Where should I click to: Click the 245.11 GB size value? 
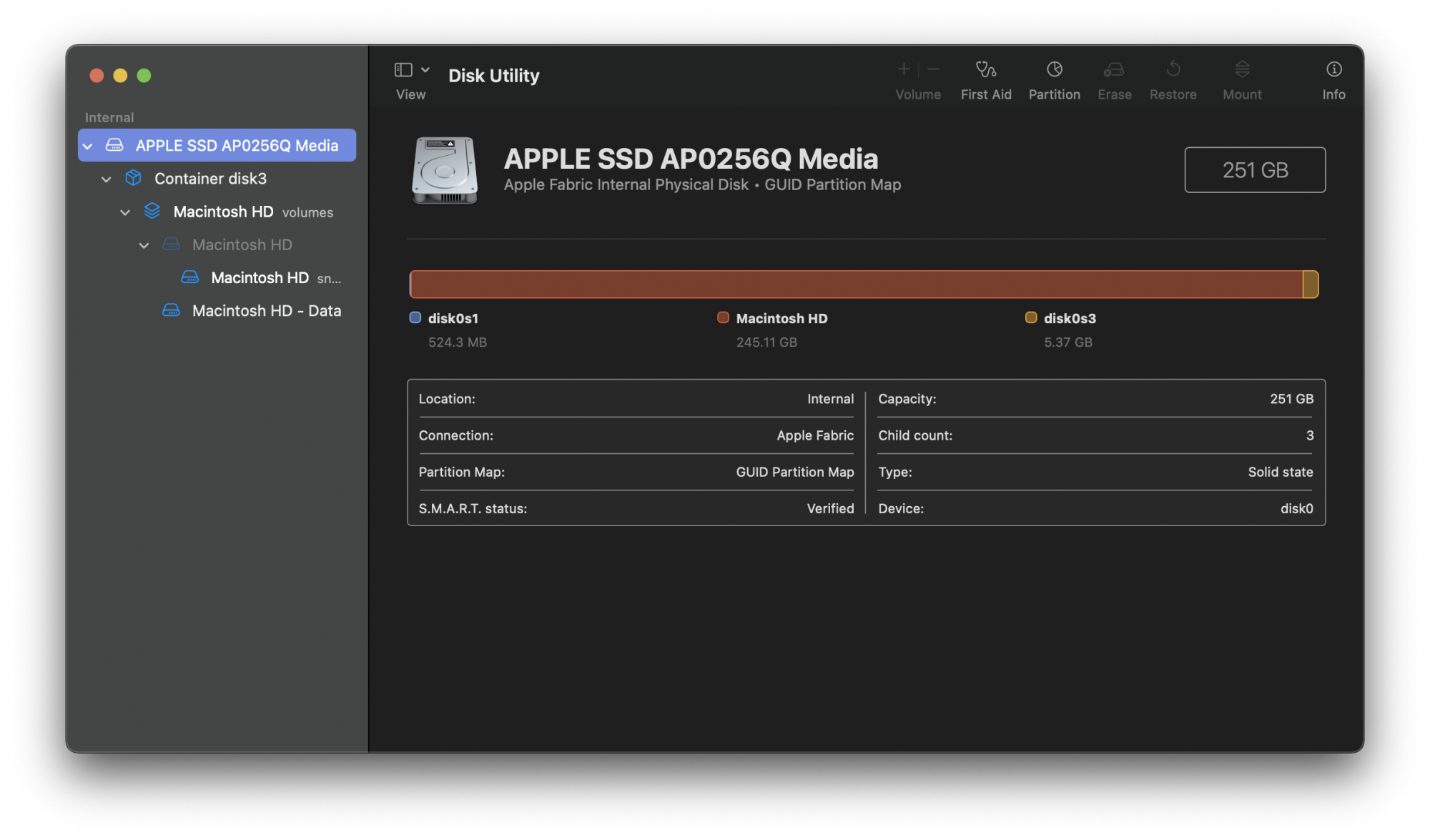(766, 342)
